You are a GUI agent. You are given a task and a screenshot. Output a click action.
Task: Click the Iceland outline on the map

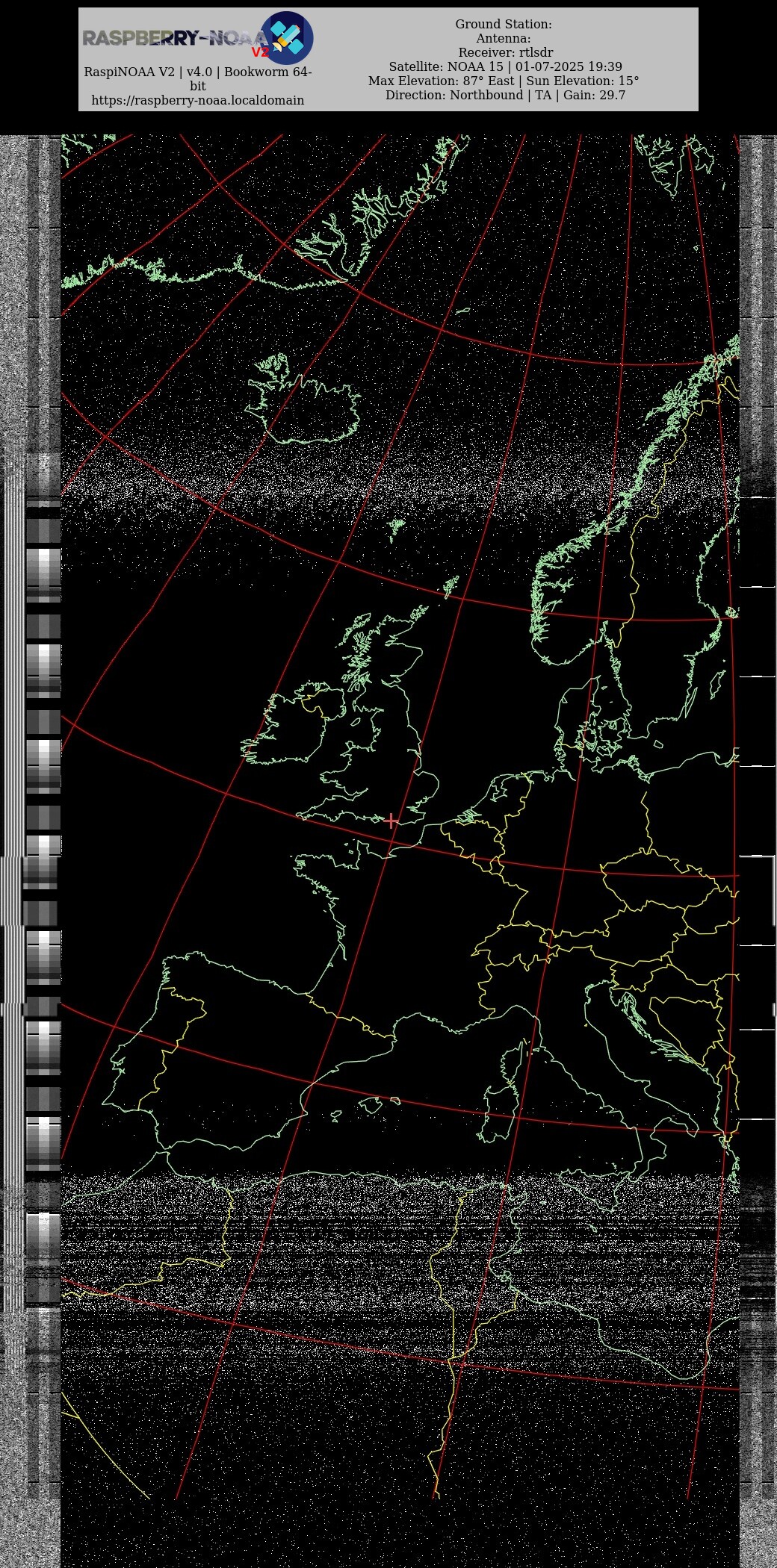(304, 399)
